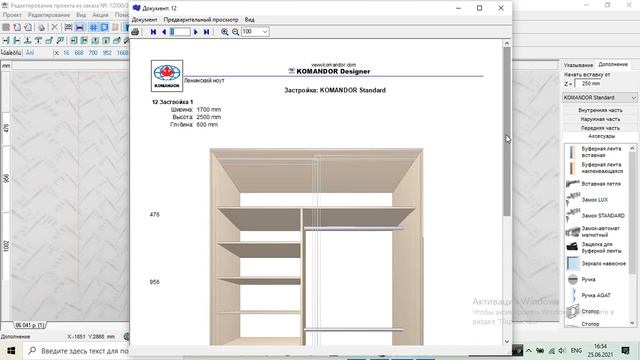The height and width of the screenshot is (360, 640).
Task: Open the Вид menu in main window
Action: click(81, 15)
